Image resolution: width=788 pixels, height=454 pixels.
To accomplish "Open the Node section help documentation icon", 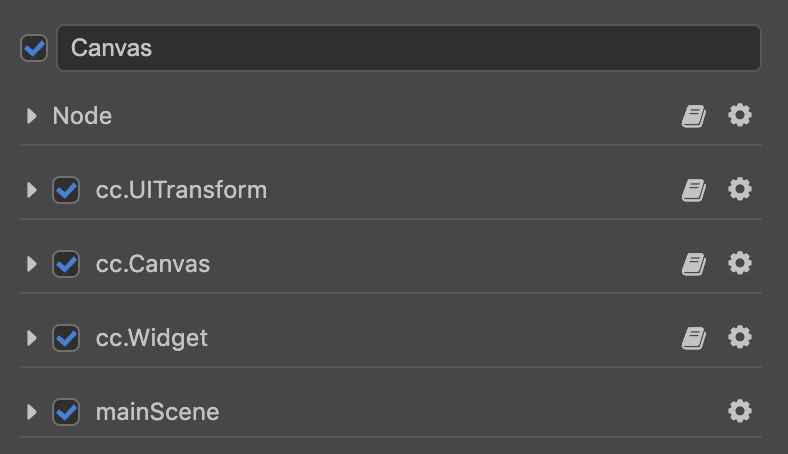I will point(694,116).
